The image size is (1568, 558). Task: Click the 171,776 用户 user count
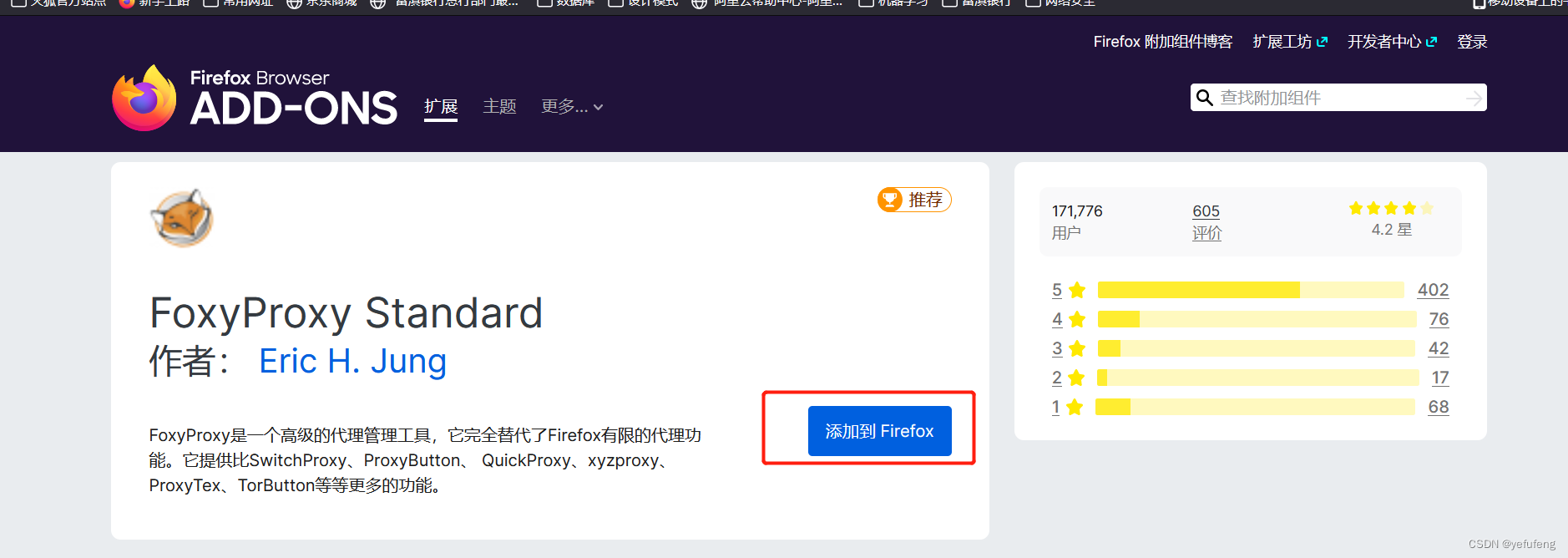tap(1077, 221)
